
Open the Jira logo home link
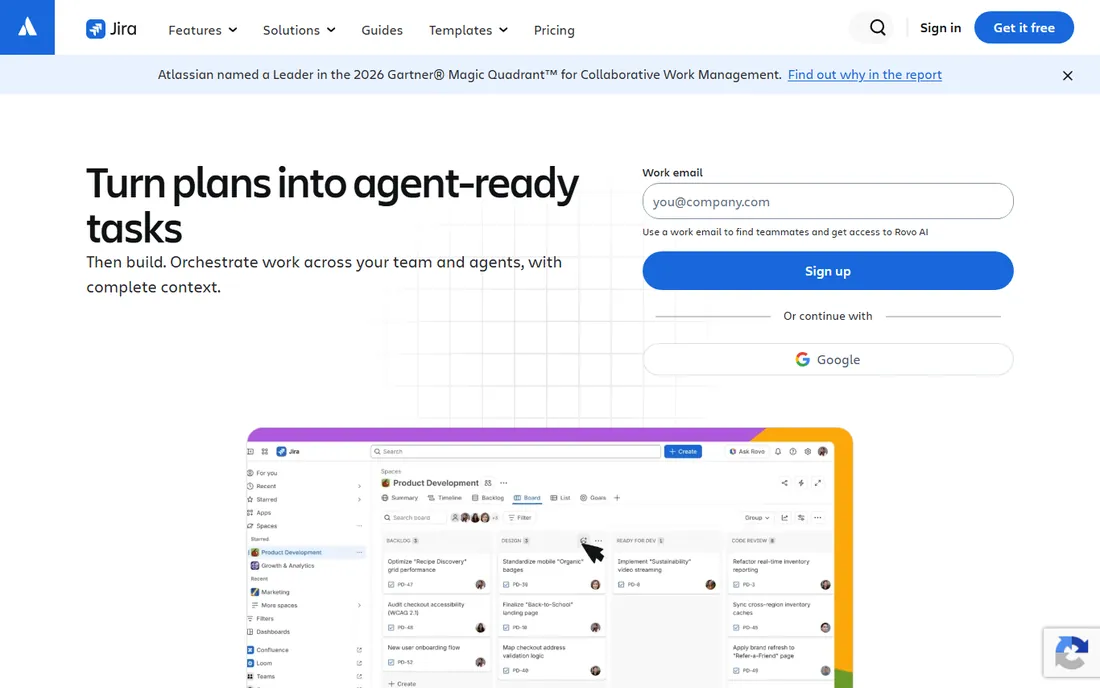click(111, 29)
